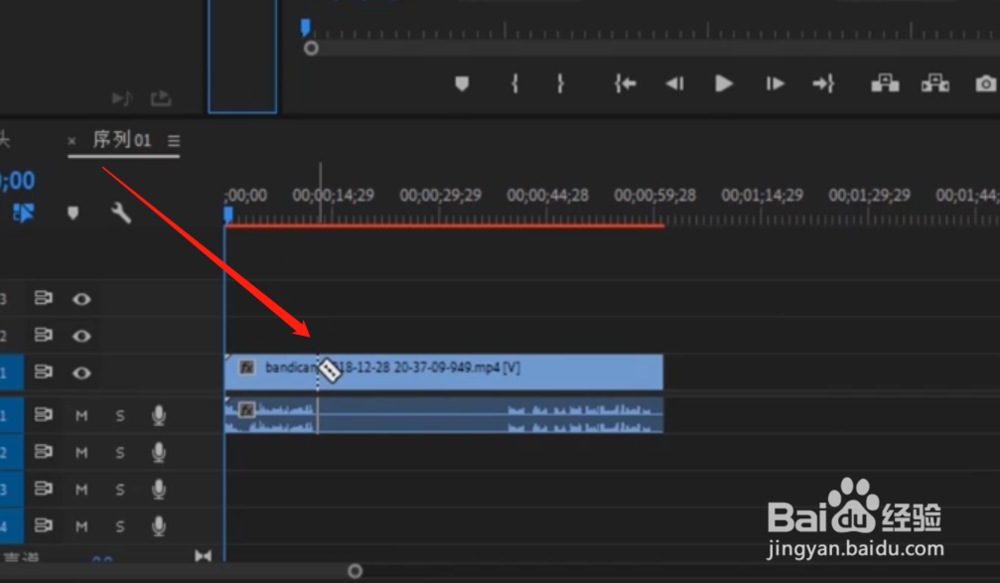Jump to the In point

[625, 84]
